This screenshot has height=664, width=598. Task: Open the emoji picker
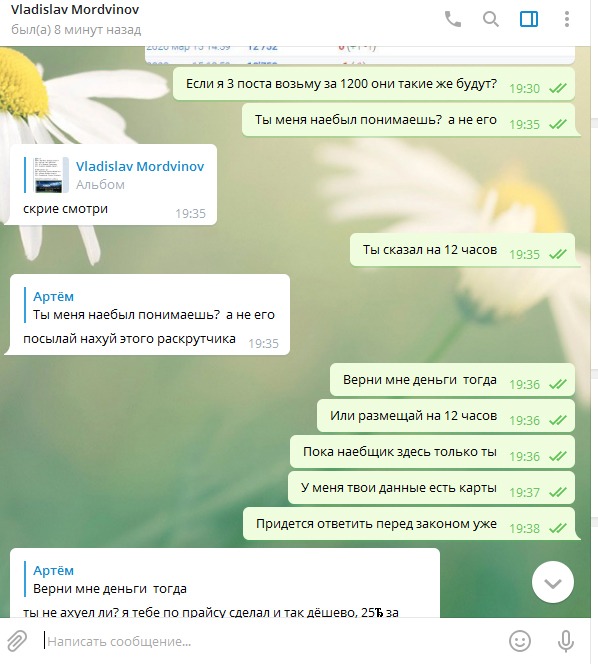[520, 641]
